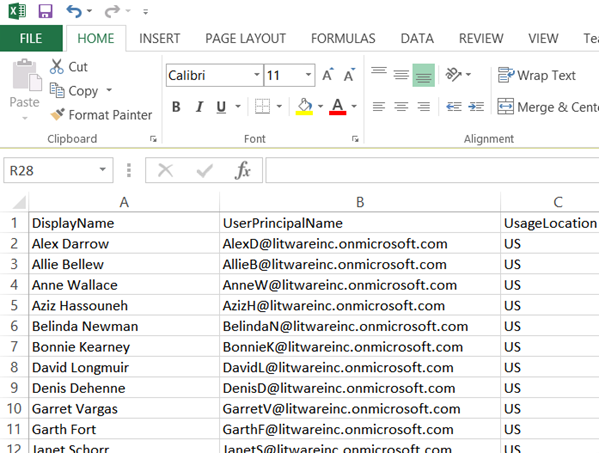The height and width of the screenshot is (453, 599).
Task: Open the Font dialog launcher
Action: pos(355,139)
